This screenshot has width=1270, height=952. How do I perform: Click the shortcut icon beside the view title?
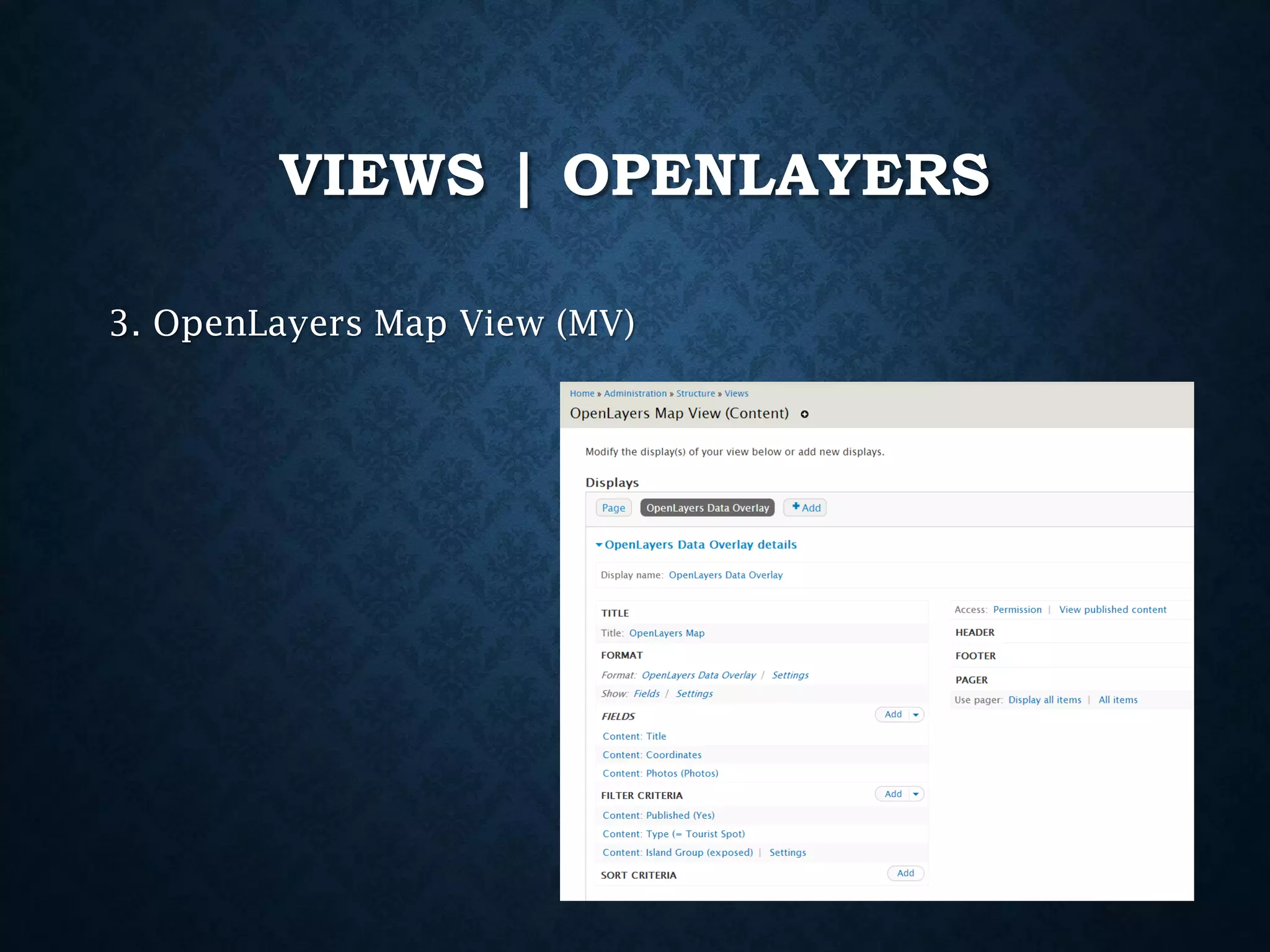804,414
